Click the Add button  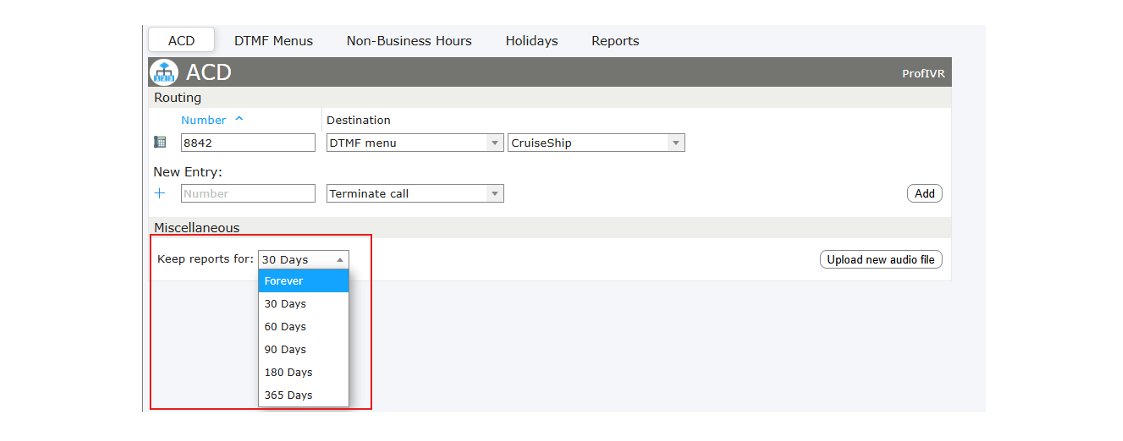(925, 193)
